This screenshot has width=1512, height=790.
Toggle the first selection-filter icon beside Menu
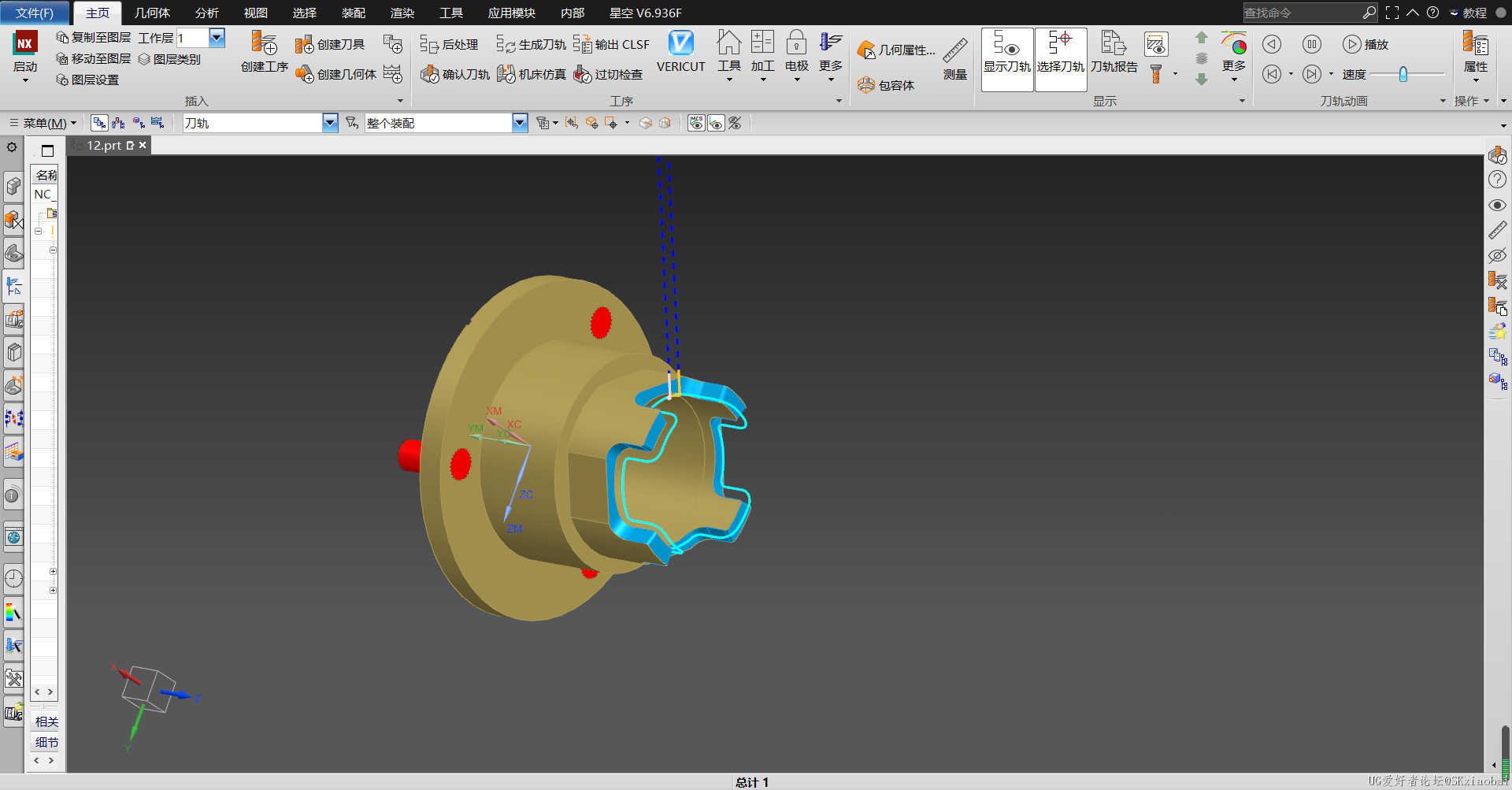tap(99, 123)
